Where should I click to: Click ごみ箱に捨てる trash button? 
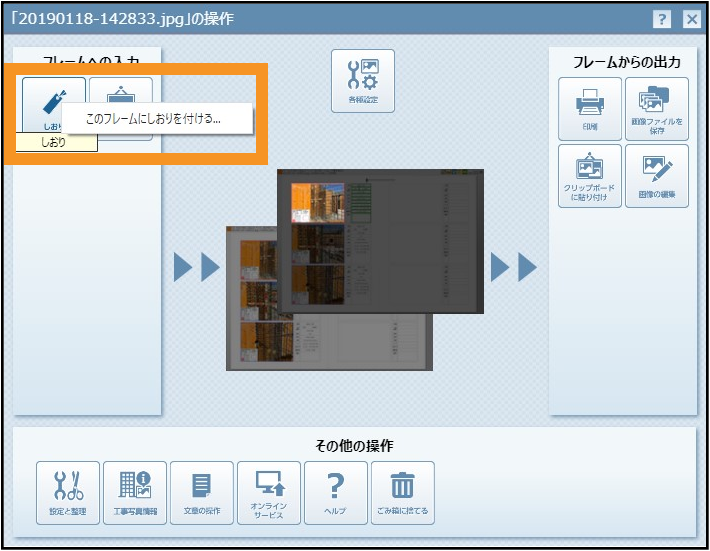403,493
